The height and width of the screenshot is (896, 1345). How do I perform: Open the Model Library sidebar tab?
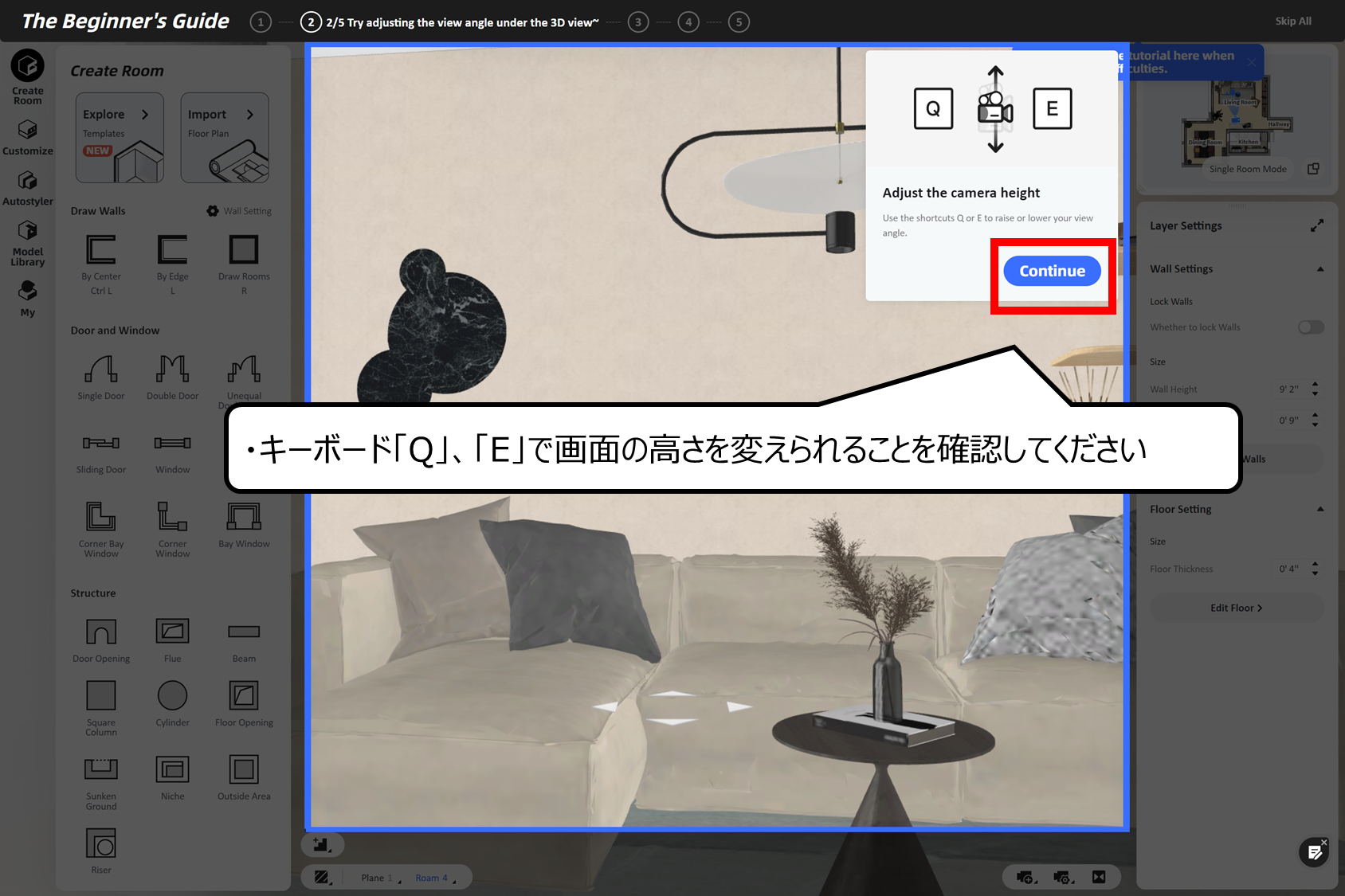(x=27, y=244)
